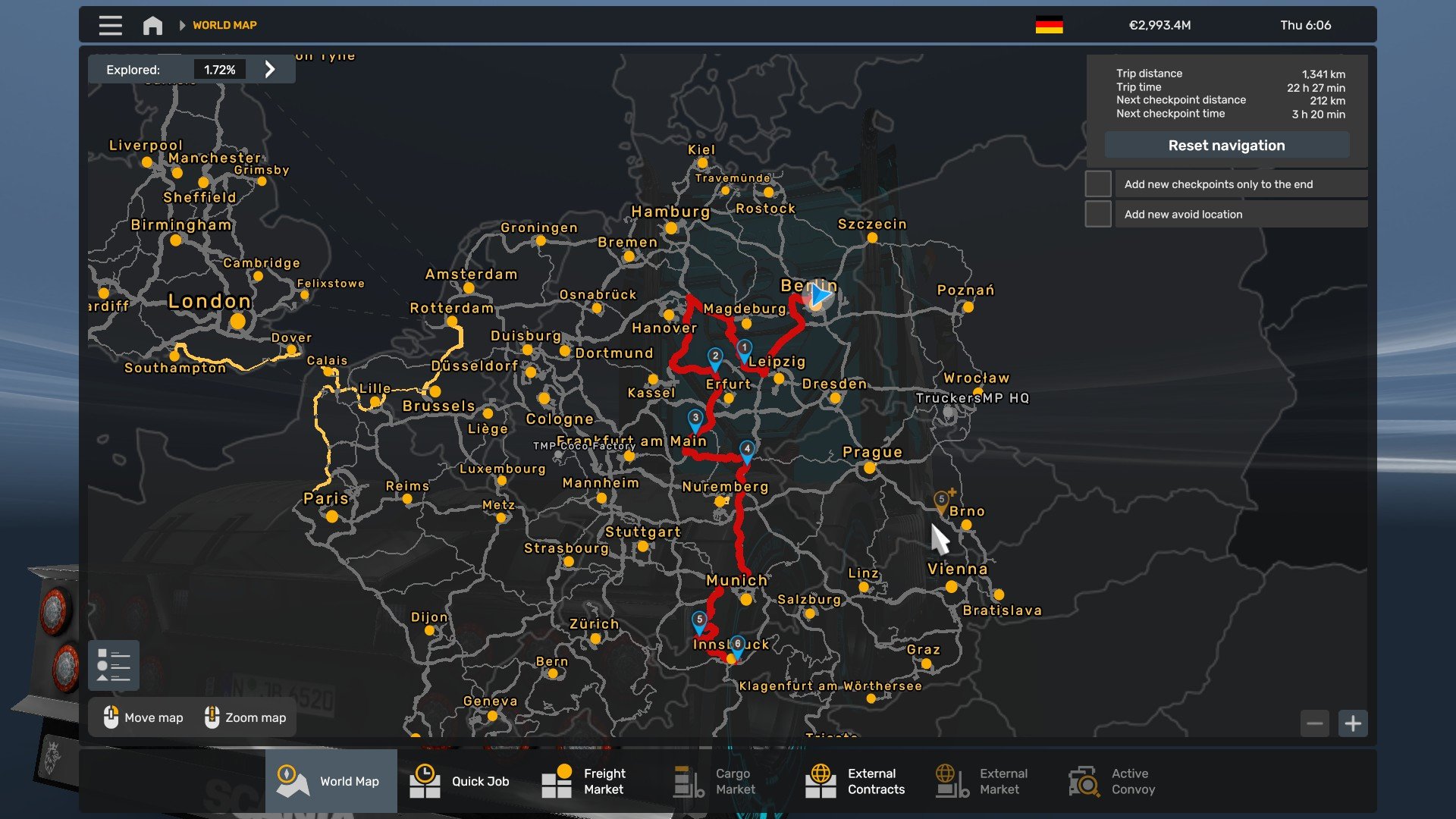Click the German flag icon

click(x=1049, y=25)
